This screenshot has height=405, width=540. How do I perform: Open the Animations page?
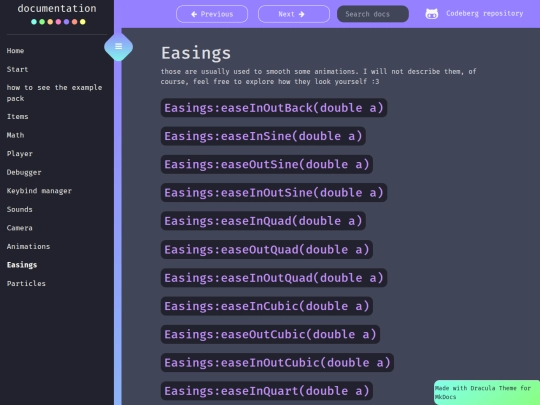(x=28, y=247)
